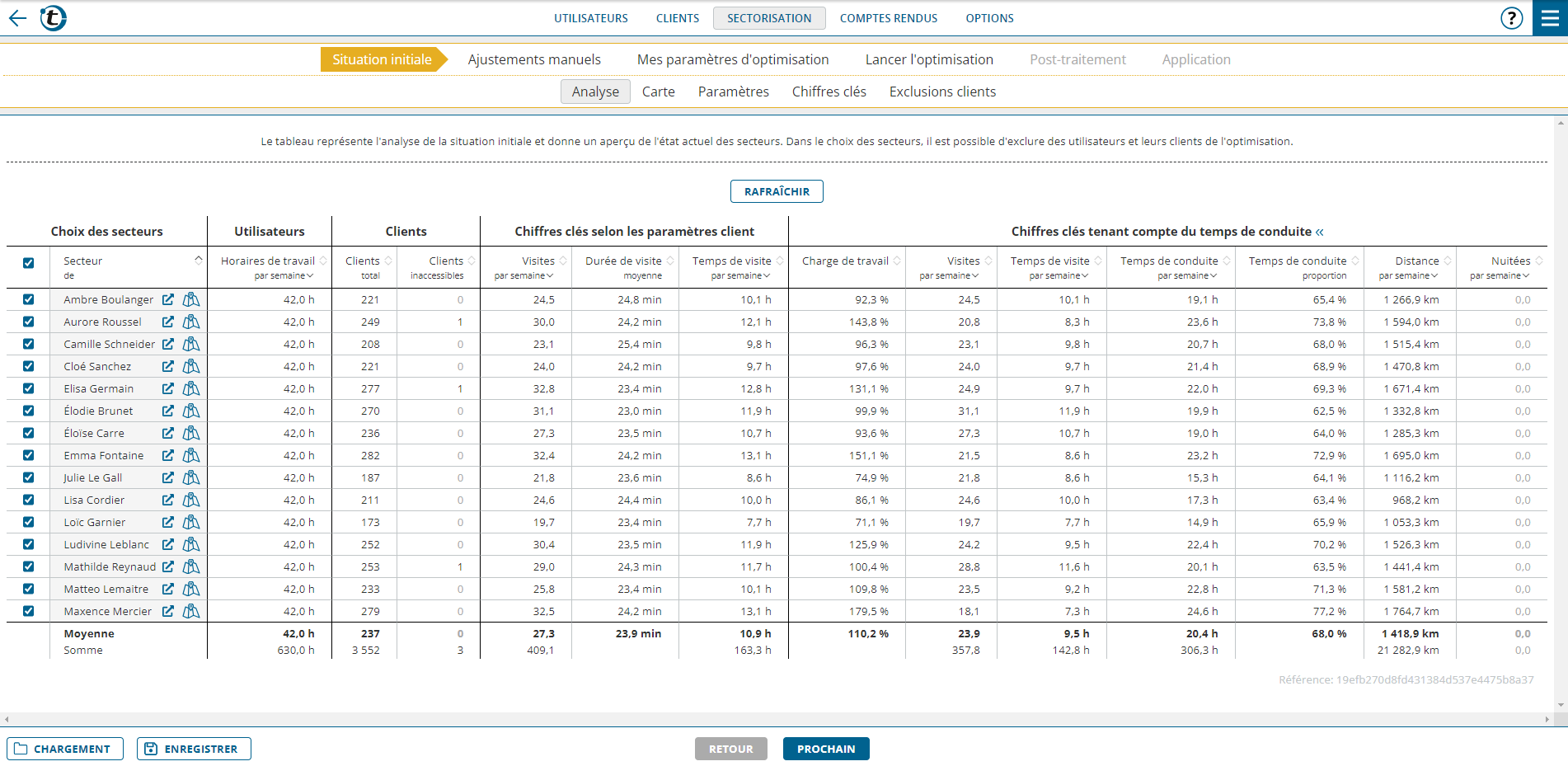
Task: Uncheck Maxence Mercier sector checkbox
Action: point(29,611)
